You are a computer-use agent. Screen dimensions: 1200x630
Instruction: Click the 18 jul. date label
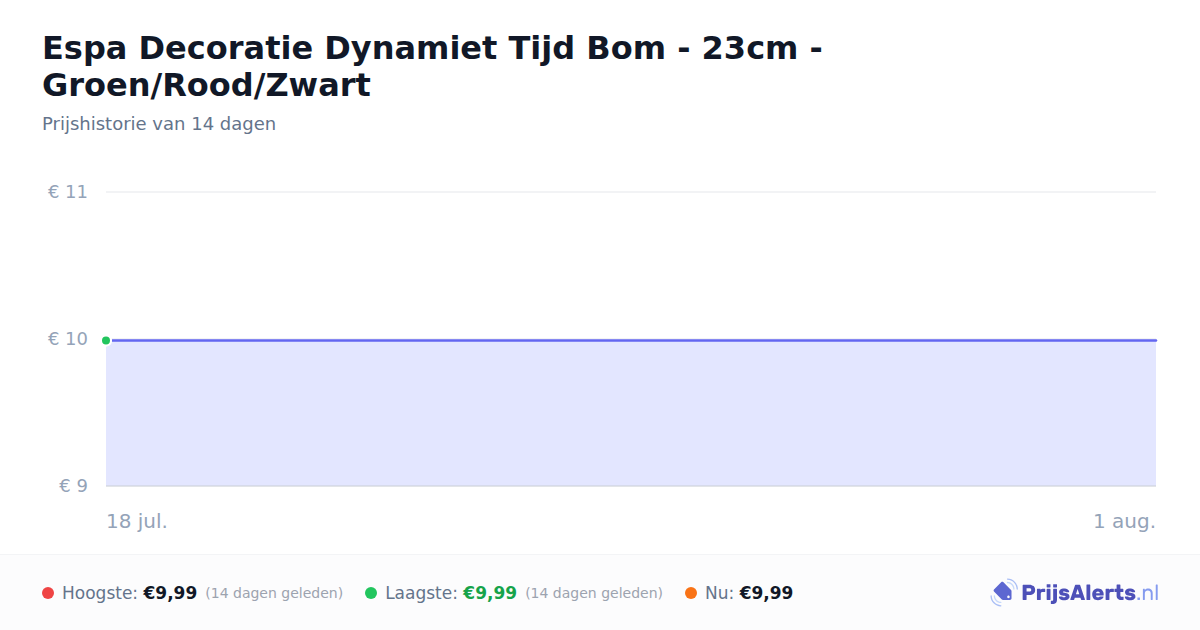137,521
